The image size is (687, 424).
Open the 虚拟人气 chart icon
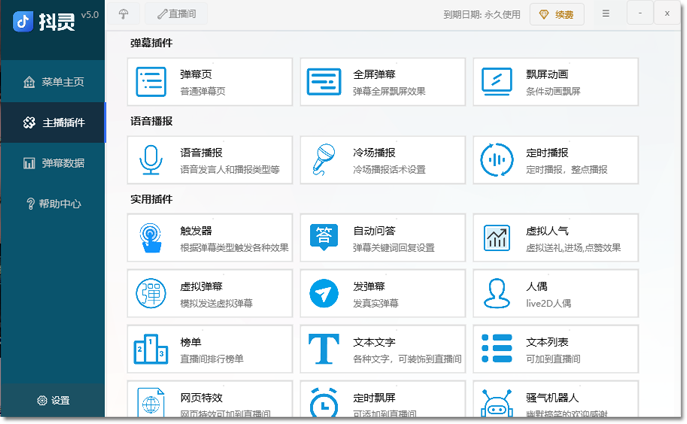click(496, 238)
